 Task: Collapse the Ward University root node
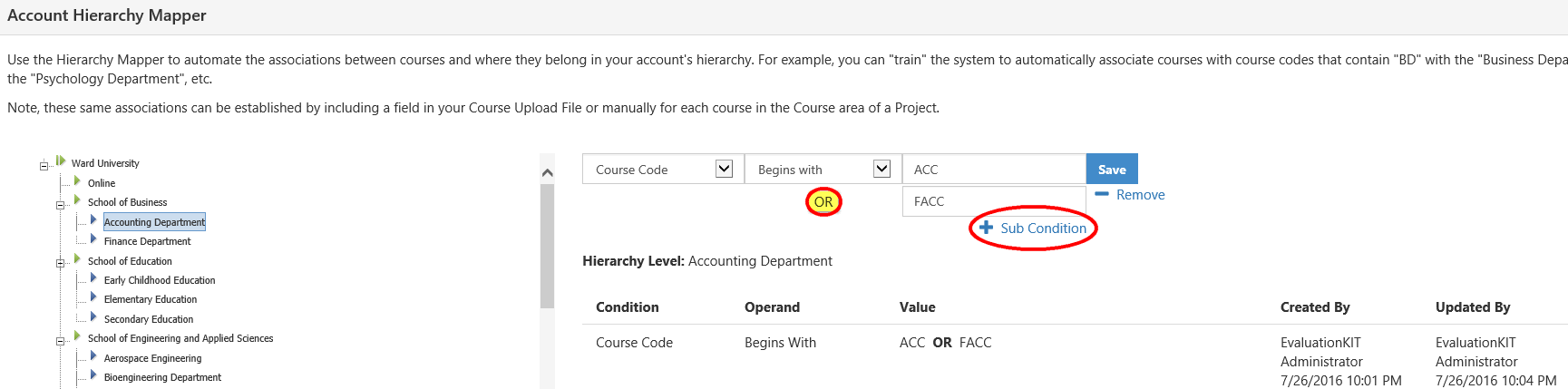(x=44, y=165)
